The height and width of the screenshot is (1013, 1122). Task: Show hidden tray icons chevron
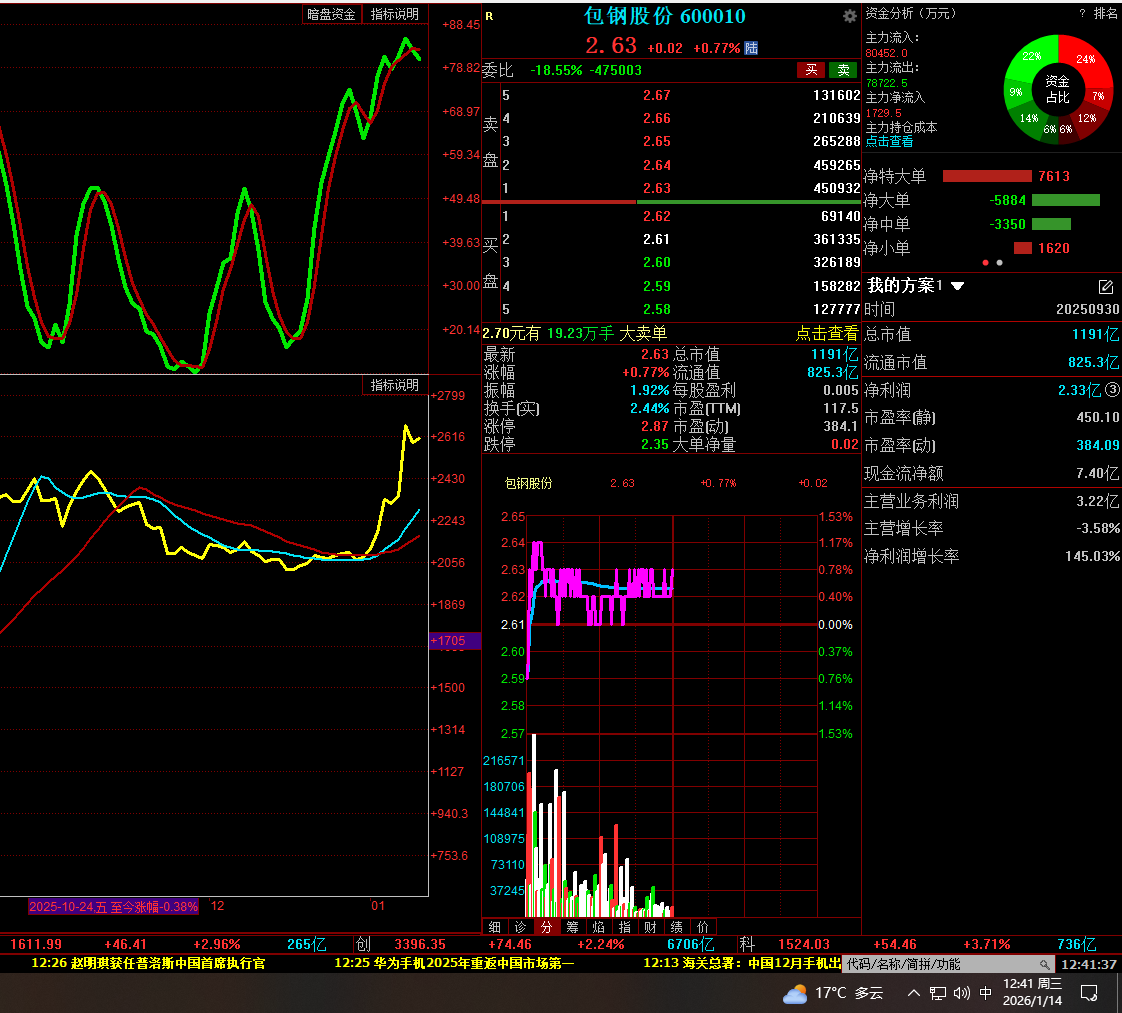click(x=914, y=993)
